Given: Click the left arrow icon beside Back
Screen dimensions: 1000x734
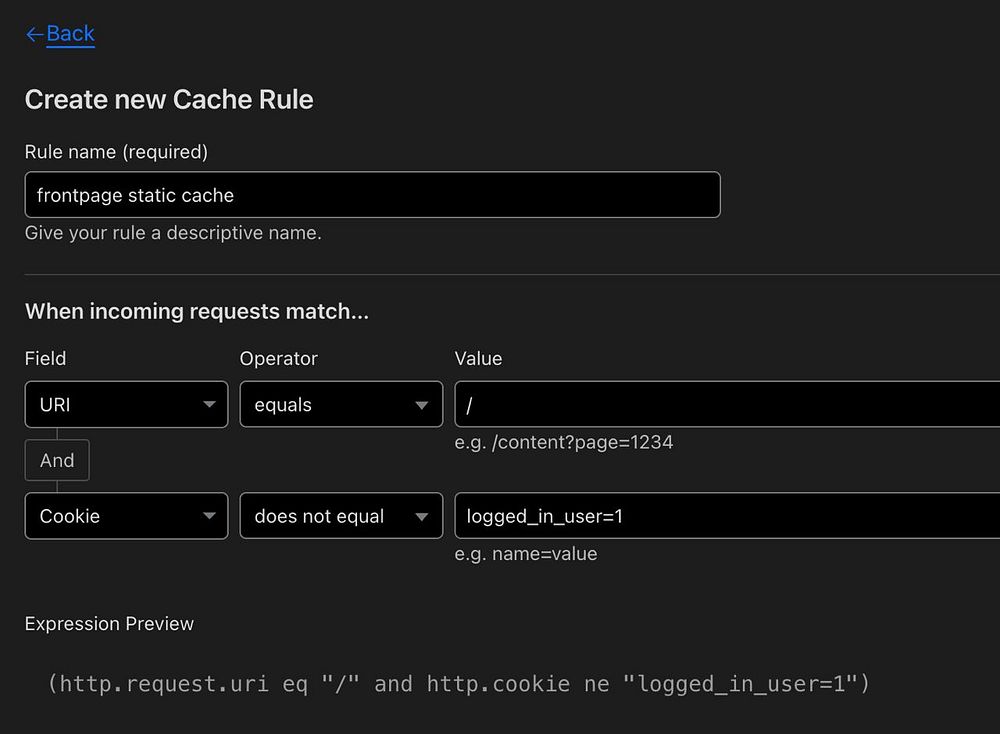Looking at the screenshot, I should (34, 34).
